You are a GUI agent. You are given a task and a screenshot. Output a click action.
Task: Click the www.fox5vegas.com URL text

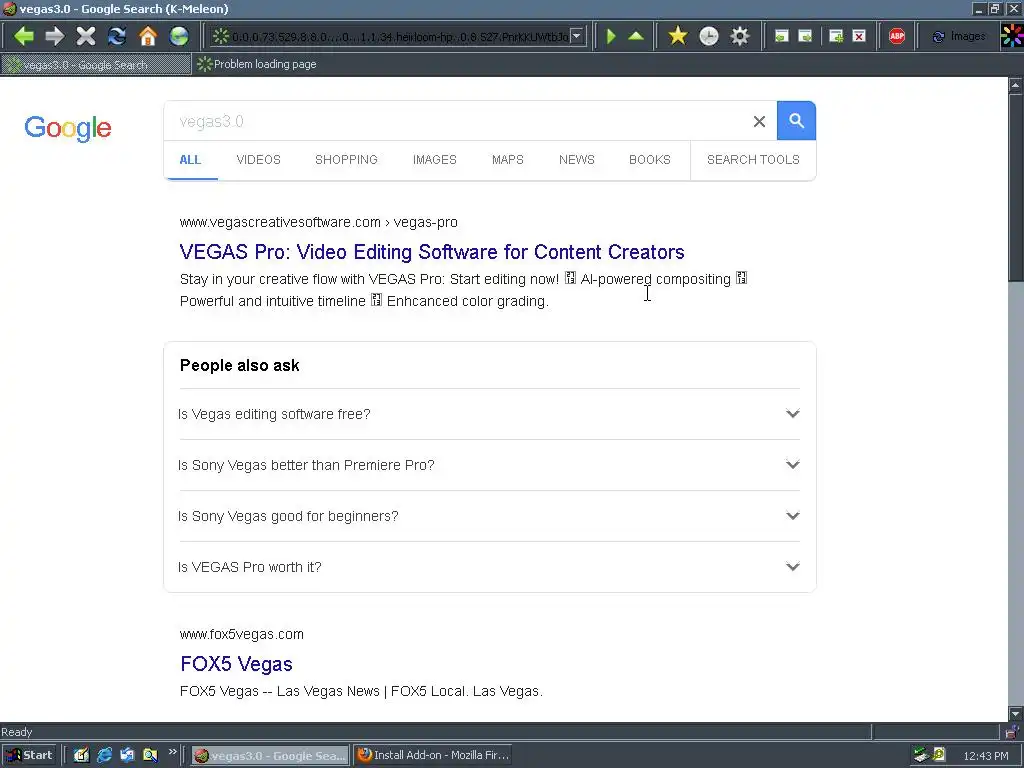242,634
